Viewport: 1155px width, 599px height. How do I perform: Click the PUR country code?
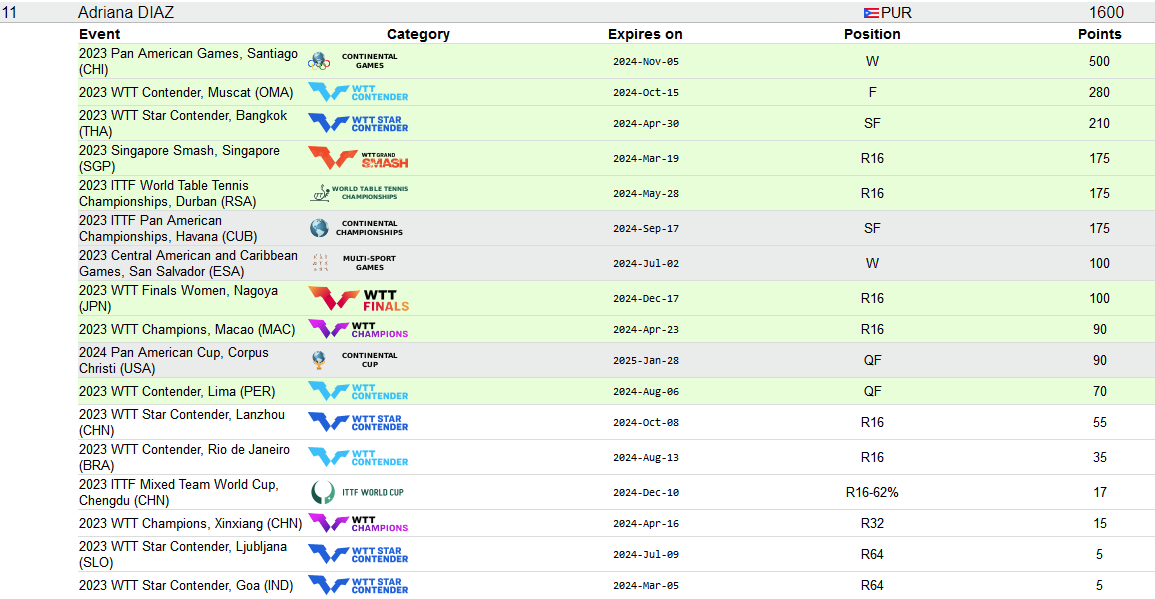click(x=896, y=13)
